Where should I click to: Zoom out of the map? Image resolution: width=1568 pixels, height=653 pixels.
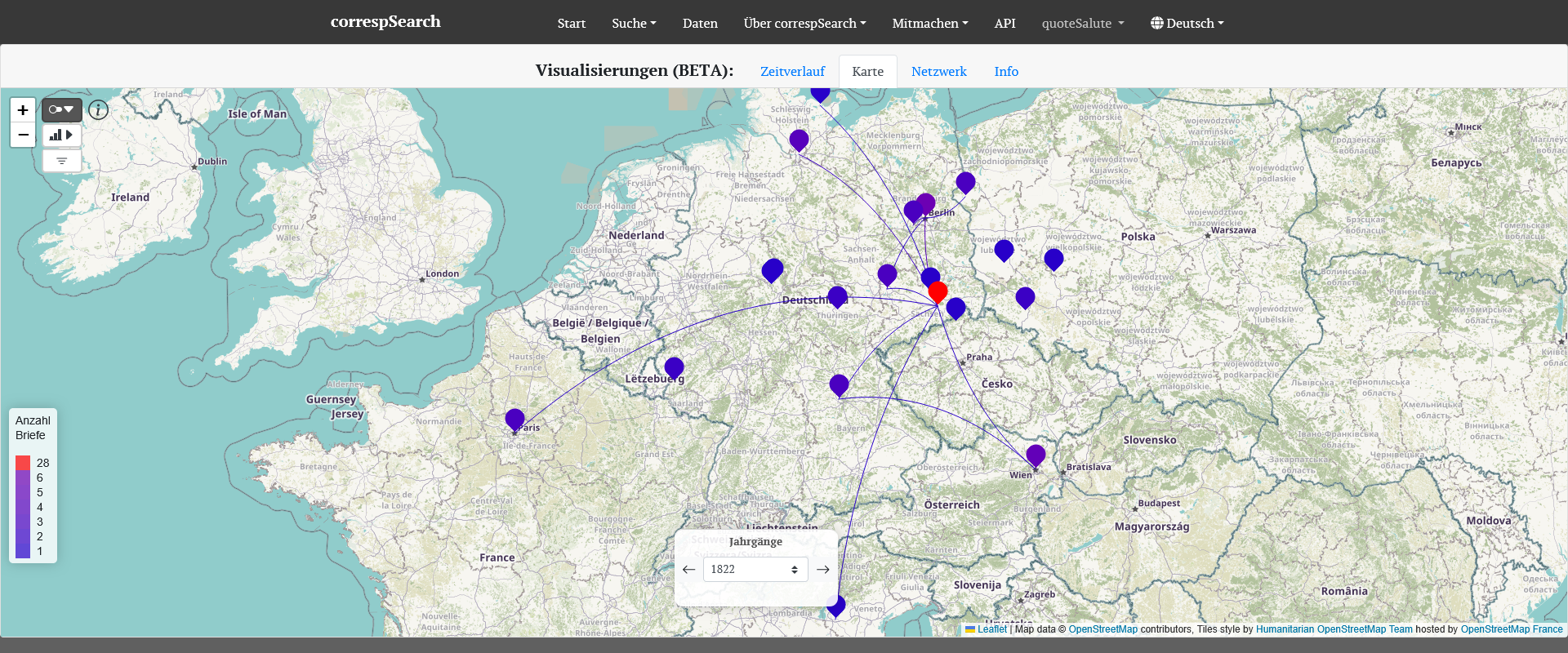point(23,135)
